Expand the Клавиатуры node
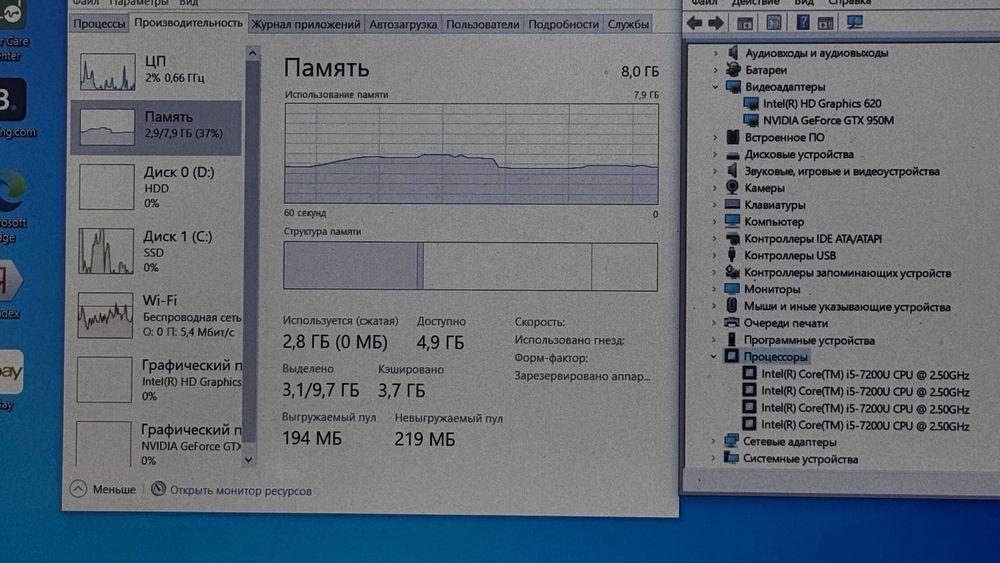This screenshot has height=563, width=1000. pos(716,205)
